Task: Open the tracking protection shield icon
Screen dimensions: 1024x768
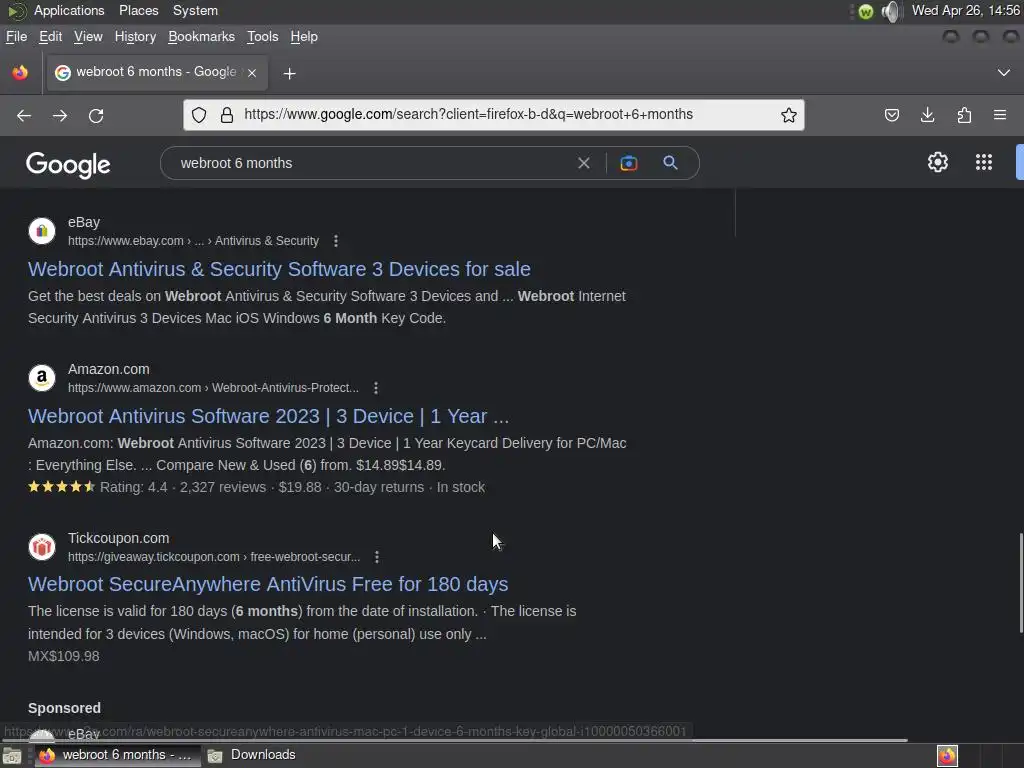Action: coord(199,115)
